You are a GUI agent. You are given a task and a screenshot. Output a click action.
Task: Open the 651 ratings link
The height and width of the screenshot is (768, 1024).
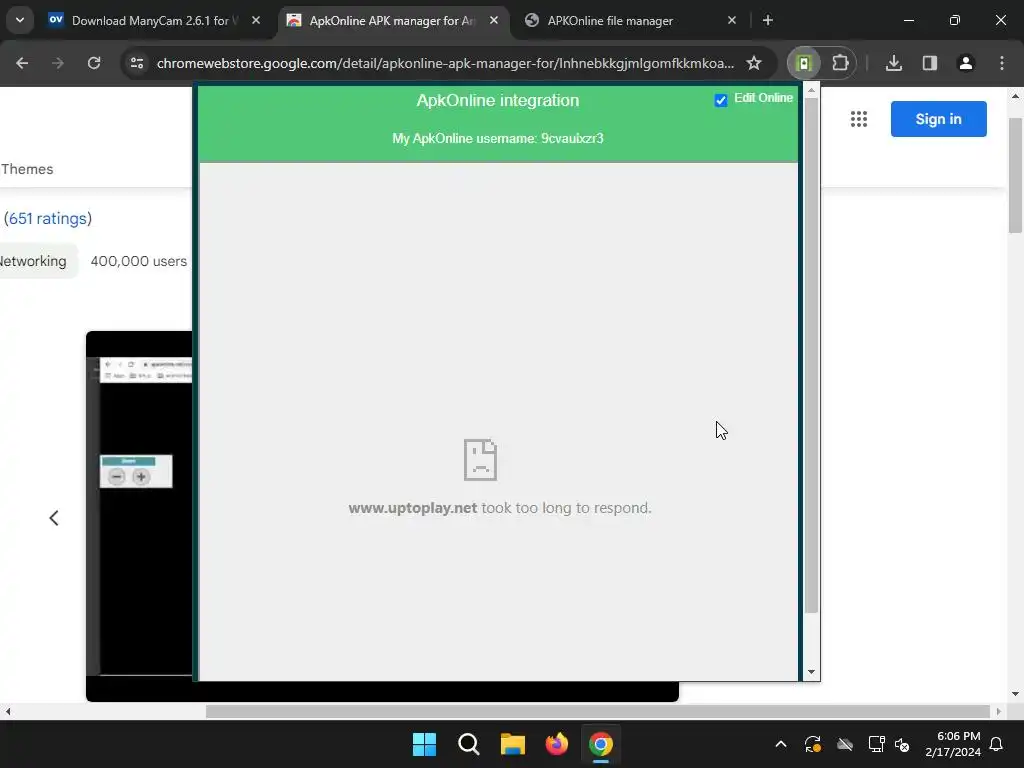(x=48, y=218)
